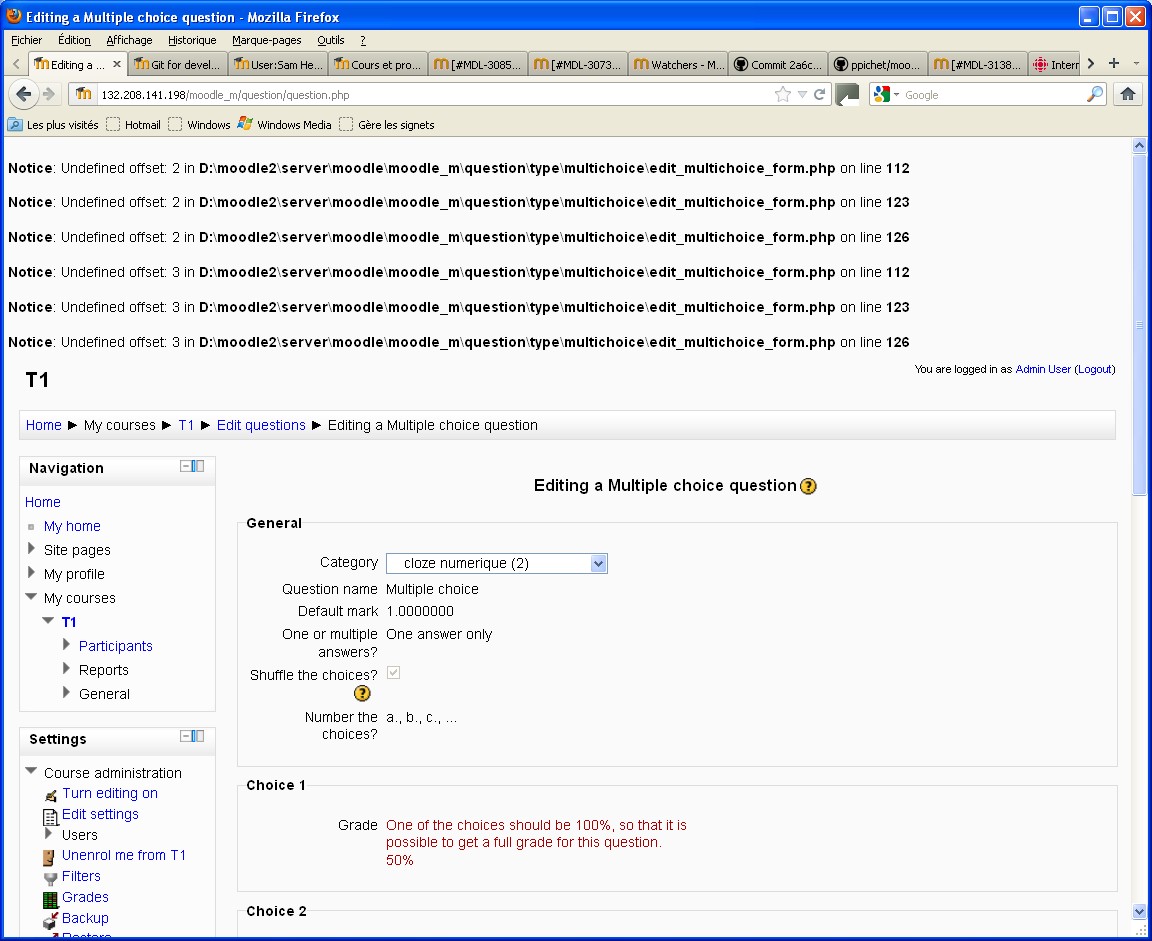Open the Affichage menu
This screenshot has width=1152, height=941.
[x=129, y=40]
